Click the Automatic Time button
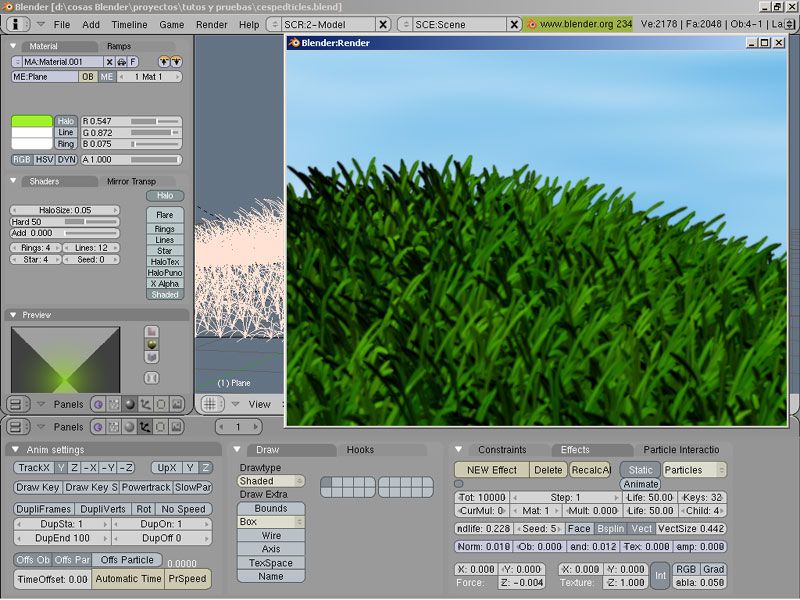Image resolution: width=800 pixels, height=600 pixels. click(x=129, y=579)
